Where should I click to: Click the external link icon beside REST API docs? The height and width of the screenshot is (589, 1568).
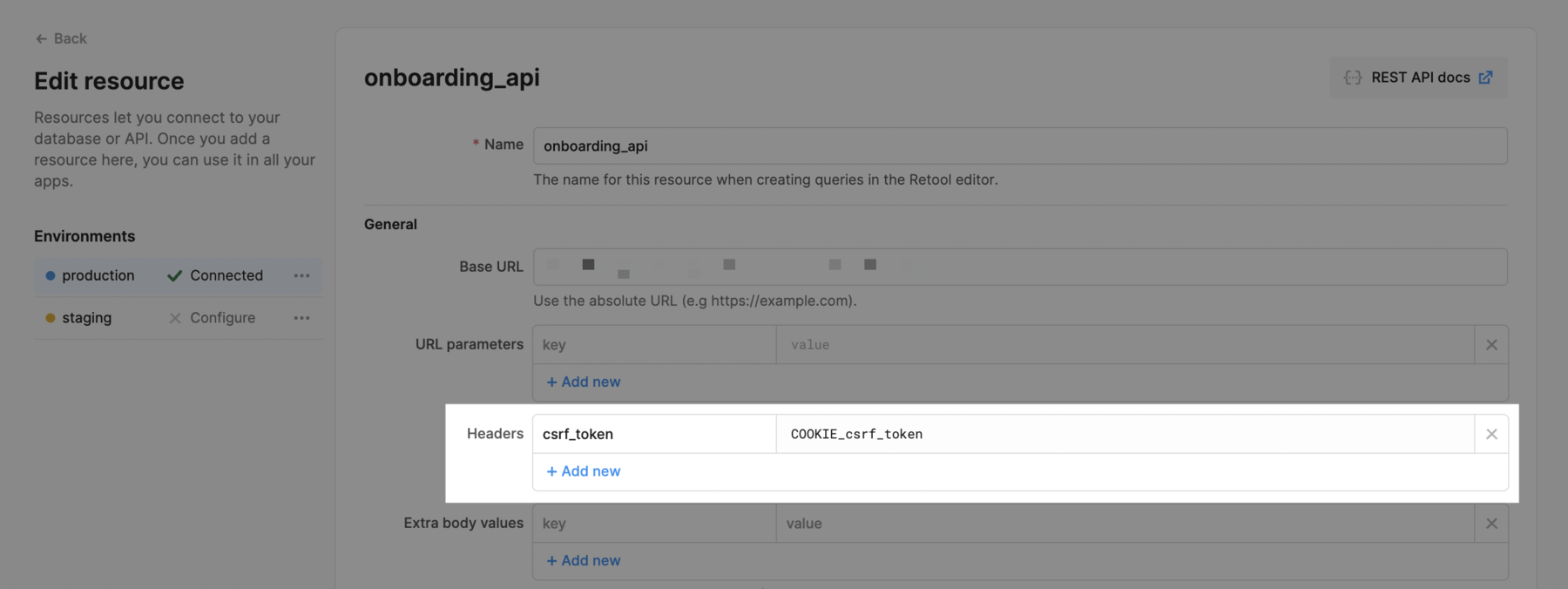pos(1485,78)
